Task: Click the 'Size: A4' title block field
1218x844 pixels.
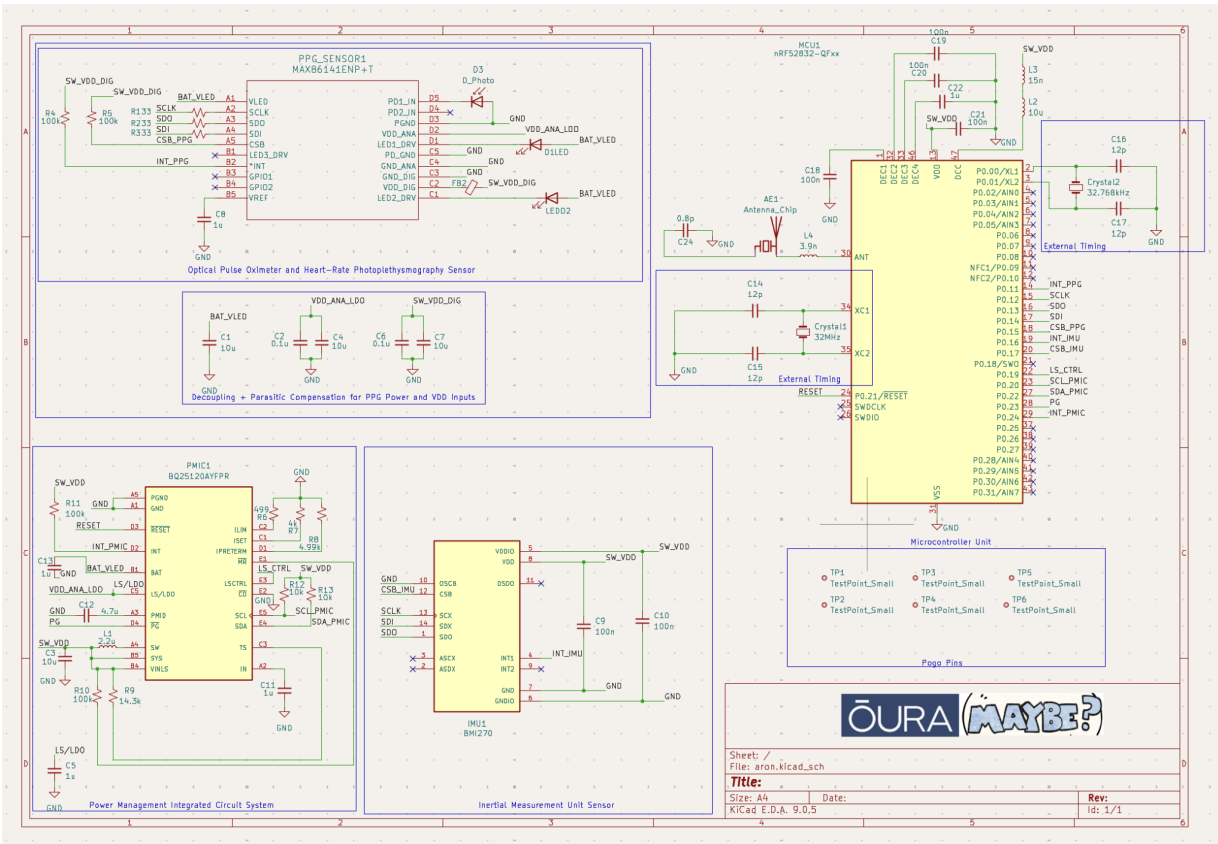Action: [x=750, y=798]
